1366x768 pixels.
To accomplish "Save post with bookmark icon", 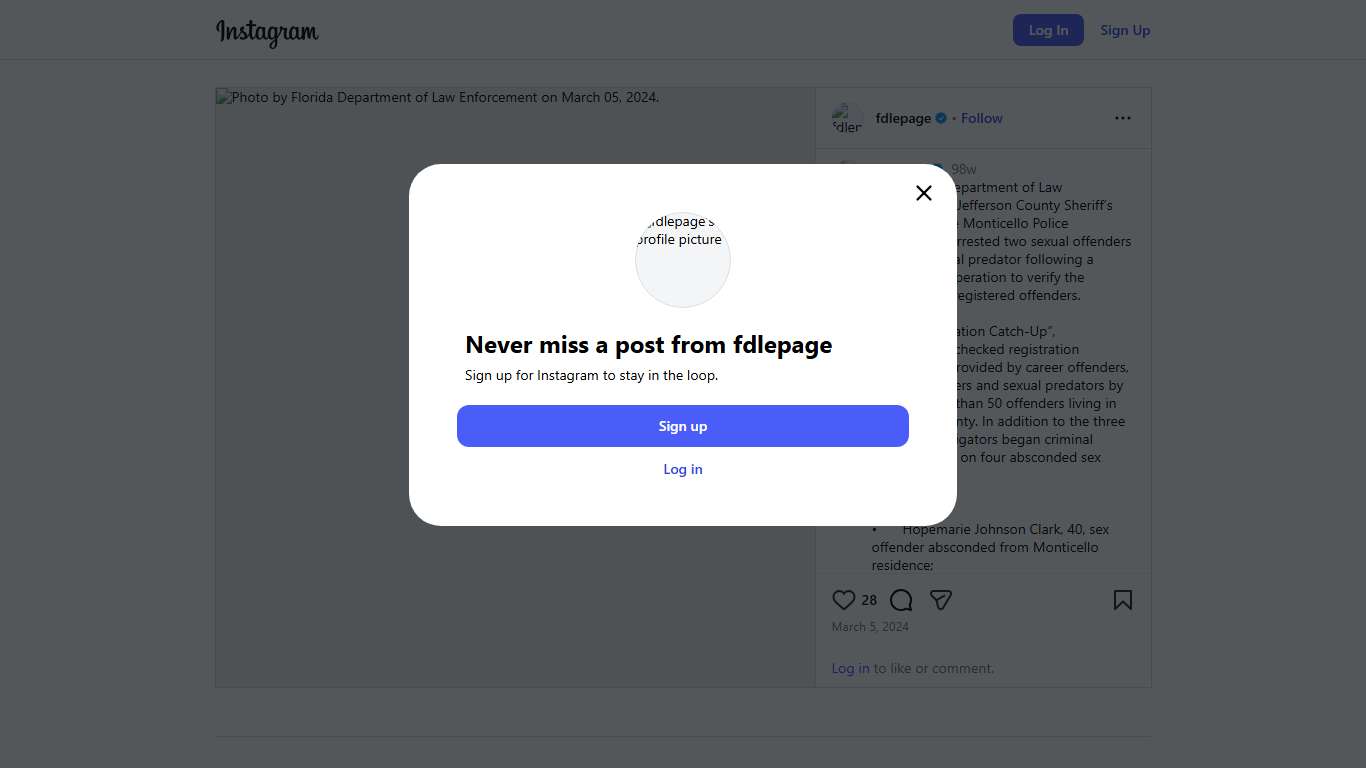I will (1123, 600).
